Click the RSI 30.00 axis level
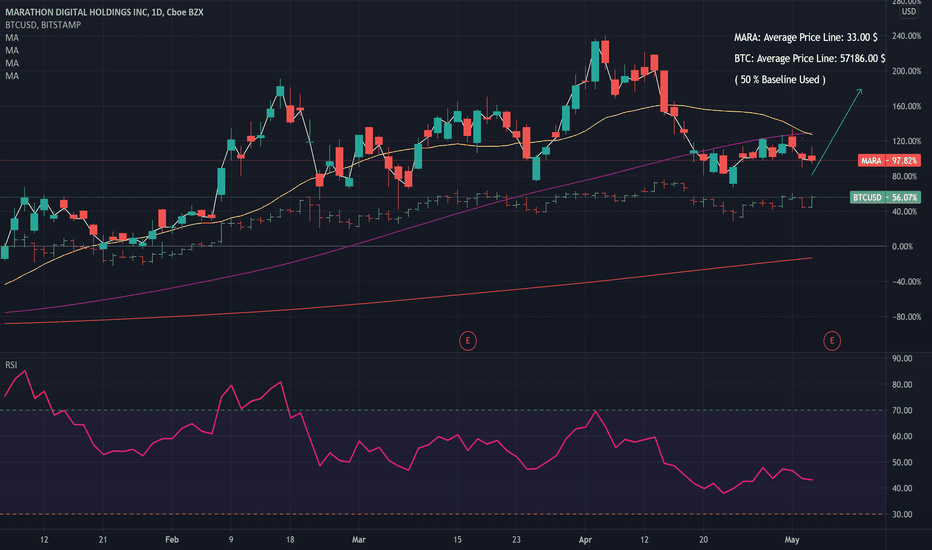Screen dimensions: 932x550 pyautogui.click(x=902, y=514)
